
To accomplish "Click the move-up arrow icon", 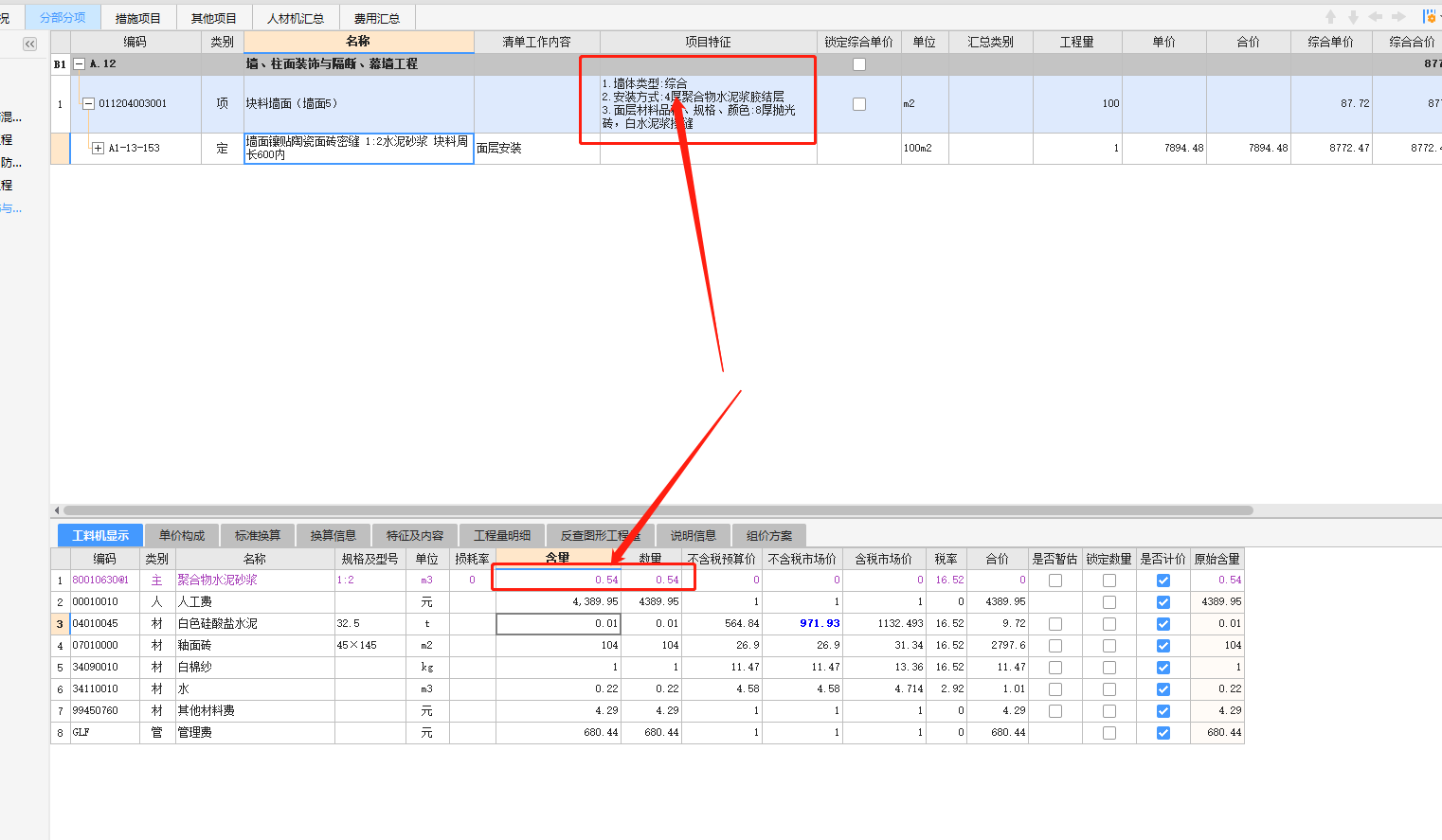I will [x=1330, y=17].
